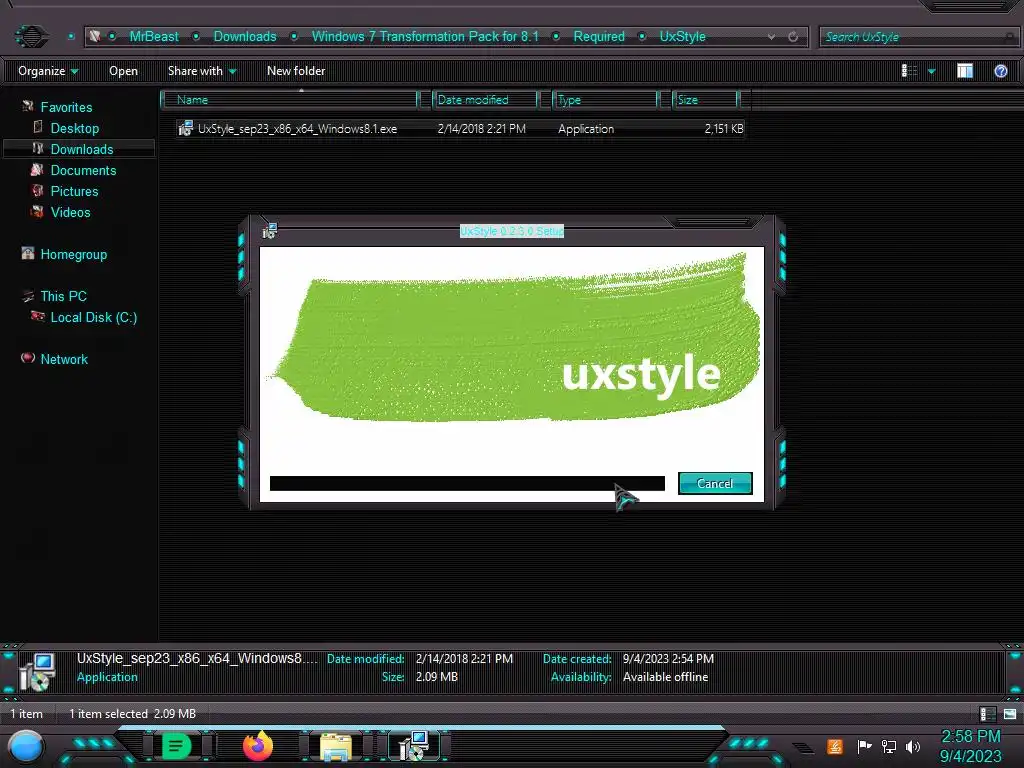Click the help question mark icon
The height and width of the screenshot is (768, 1024).
tap(1000, 71)
